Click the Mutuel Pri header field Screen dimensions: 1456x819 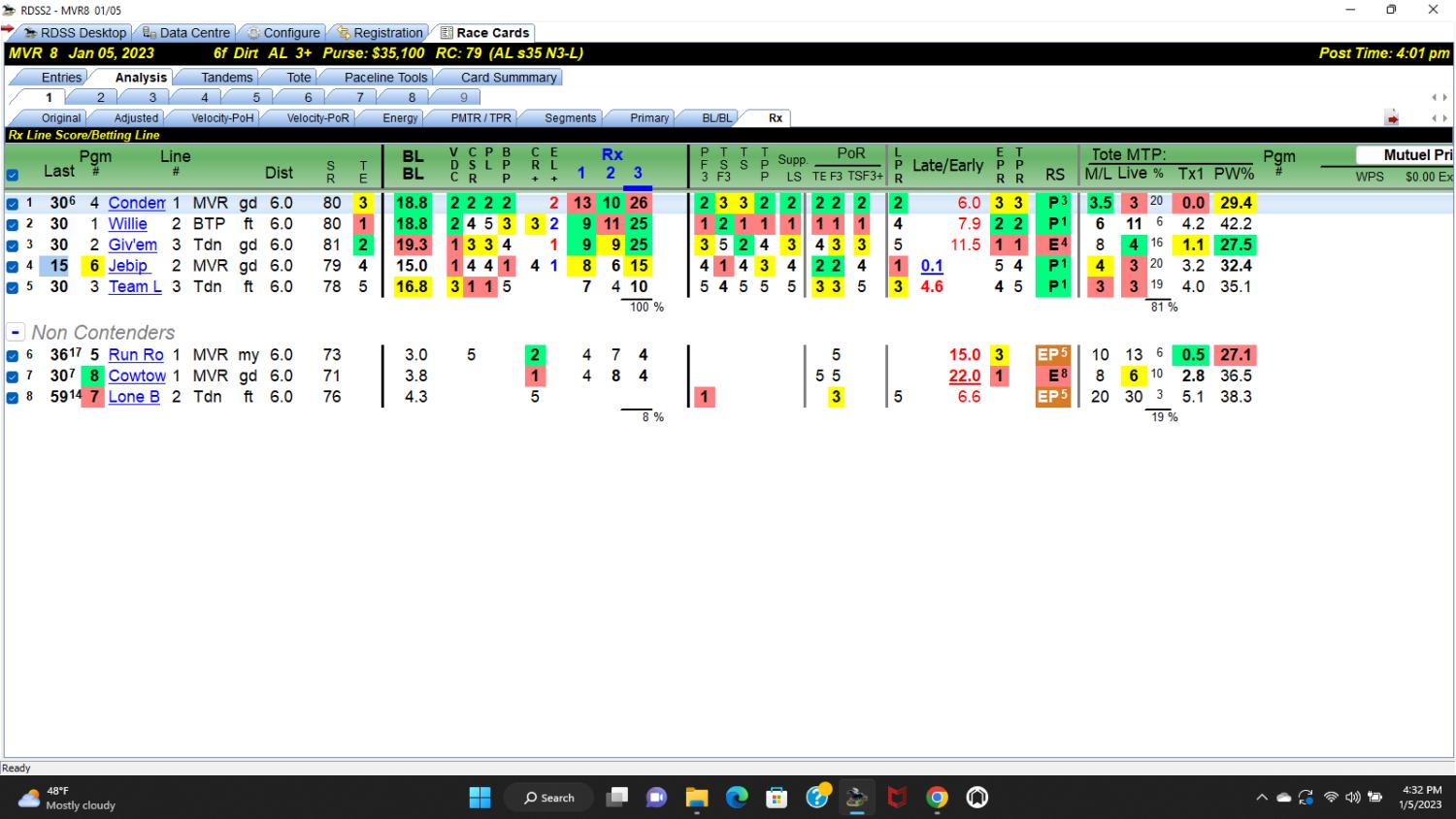coord(1404,155)
